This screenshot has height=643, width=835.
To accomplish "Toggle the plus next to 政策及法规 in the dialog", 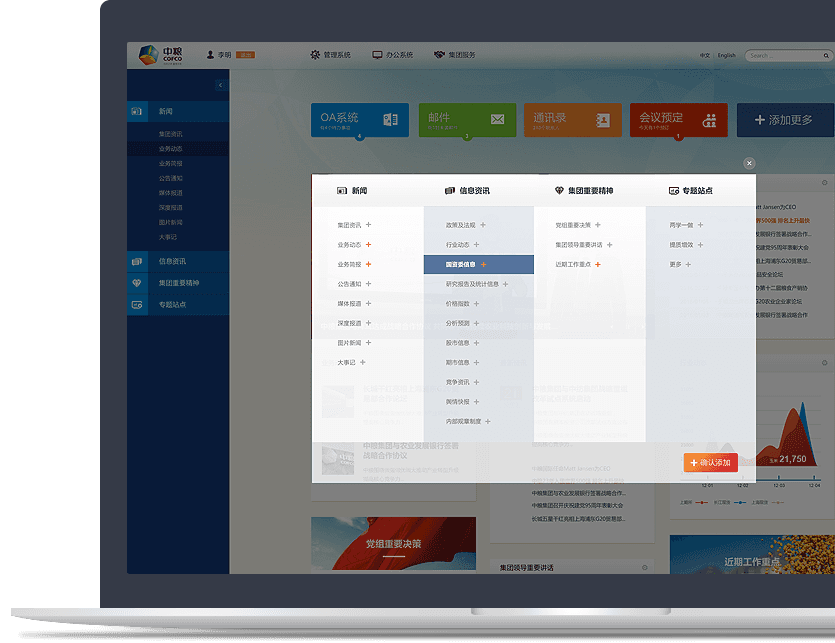I will pyautogui.click(x=483, y=225).
